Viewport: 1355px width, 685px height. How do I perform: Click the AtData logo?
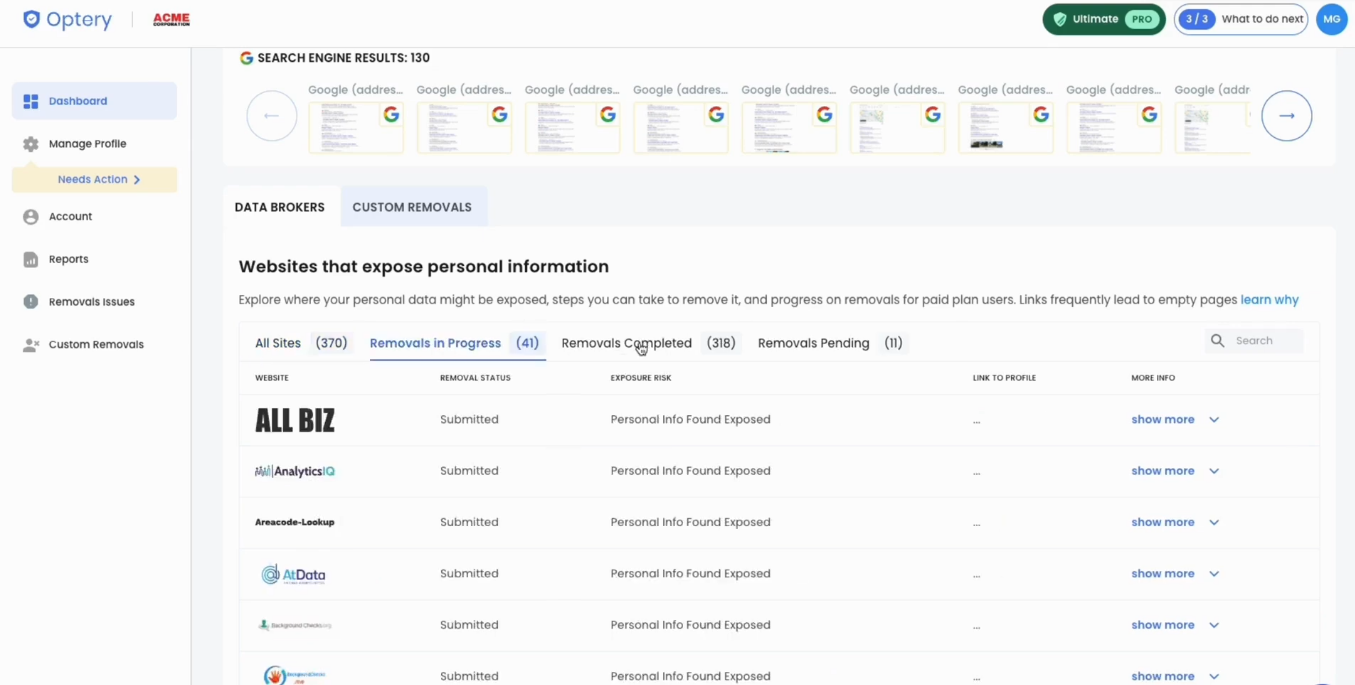click(x=293, y=574)
